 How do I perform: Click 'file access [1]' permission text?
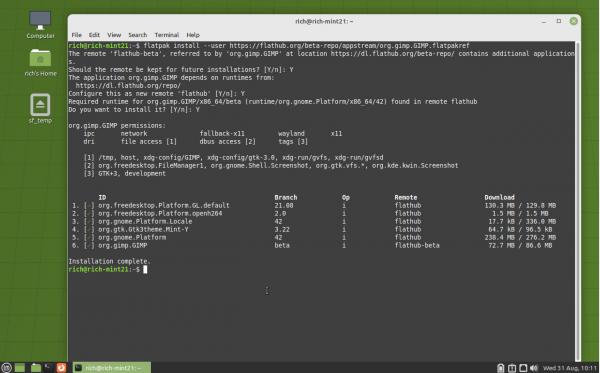click(148, 142)
